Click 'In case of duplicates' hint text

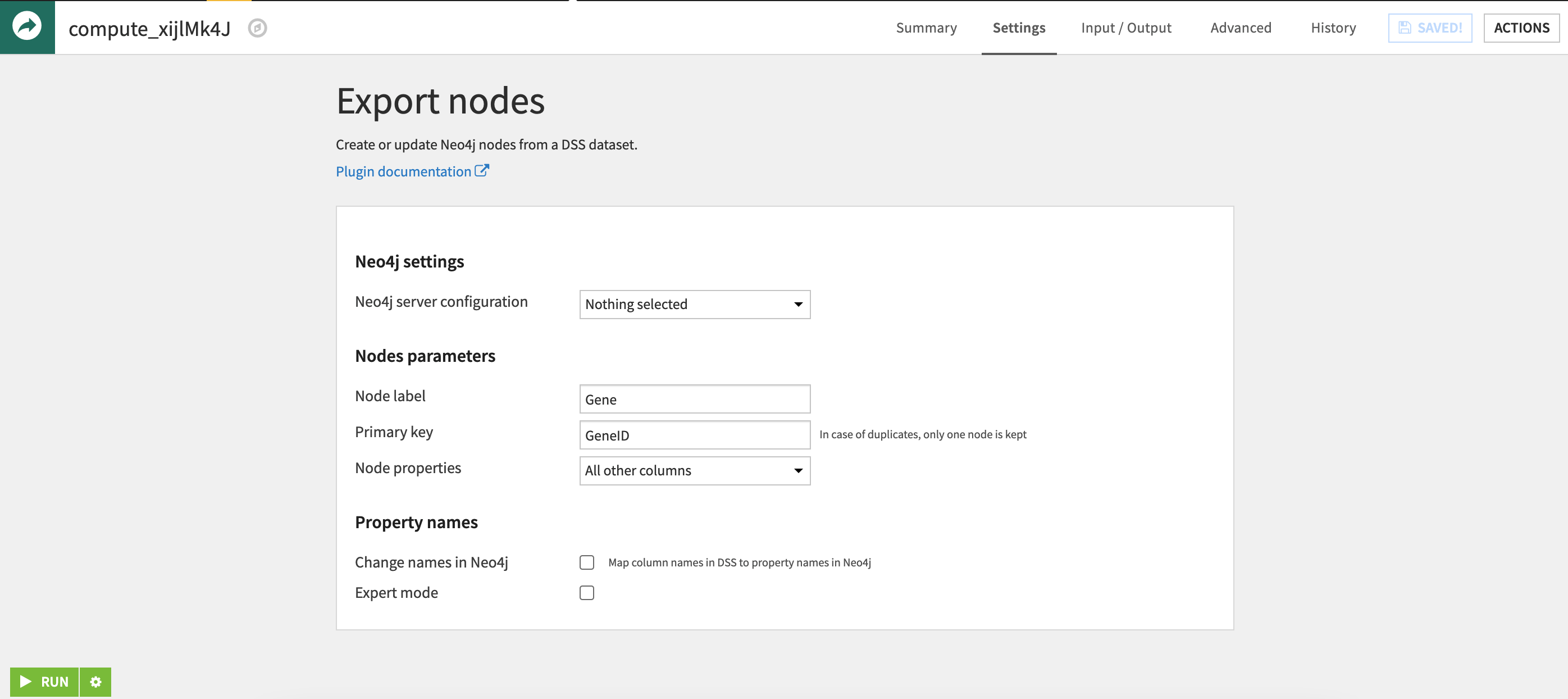[923, 434]
